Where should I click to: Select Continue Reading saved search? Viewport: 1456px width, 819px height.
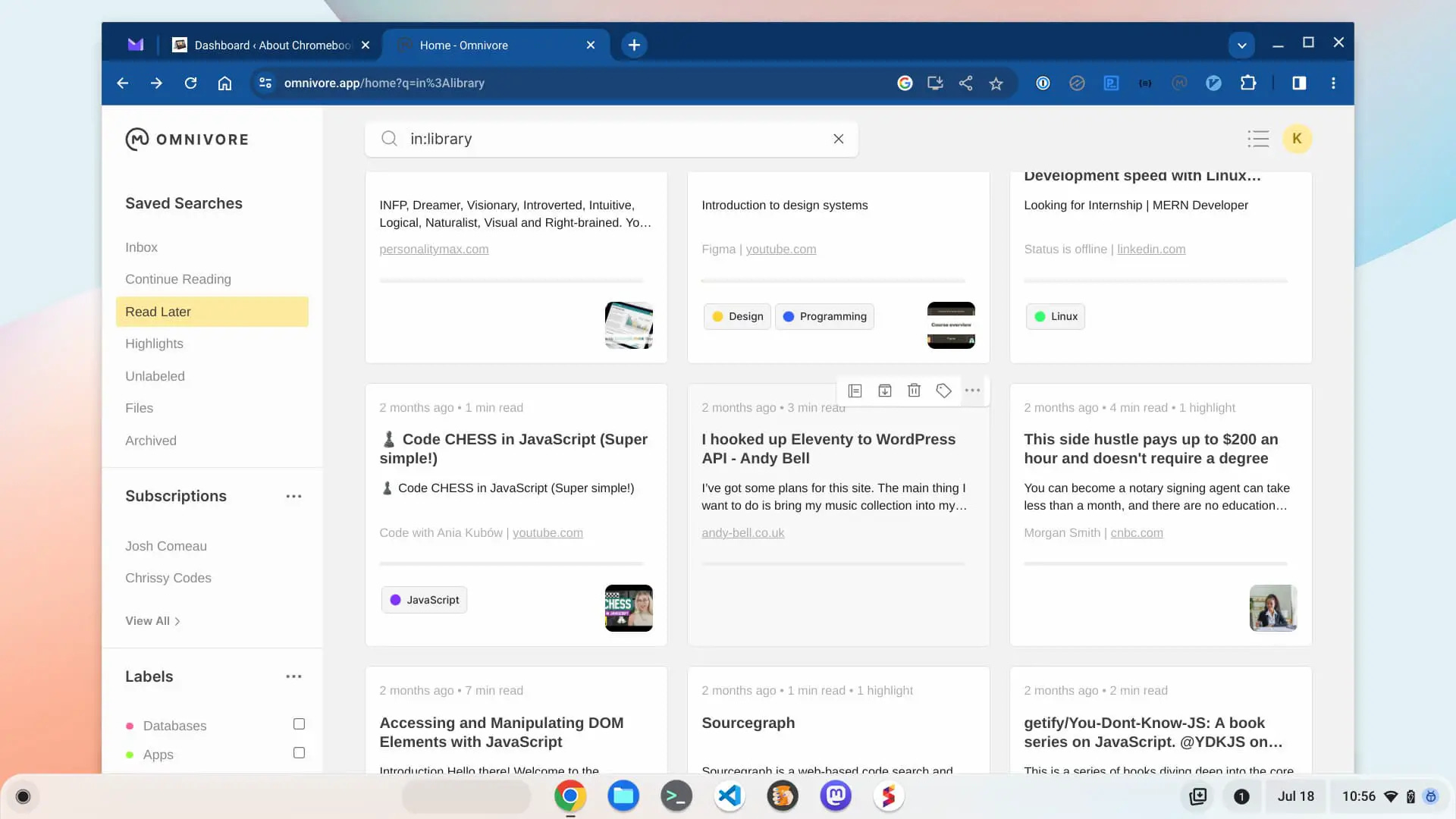[x=178, y=279]
